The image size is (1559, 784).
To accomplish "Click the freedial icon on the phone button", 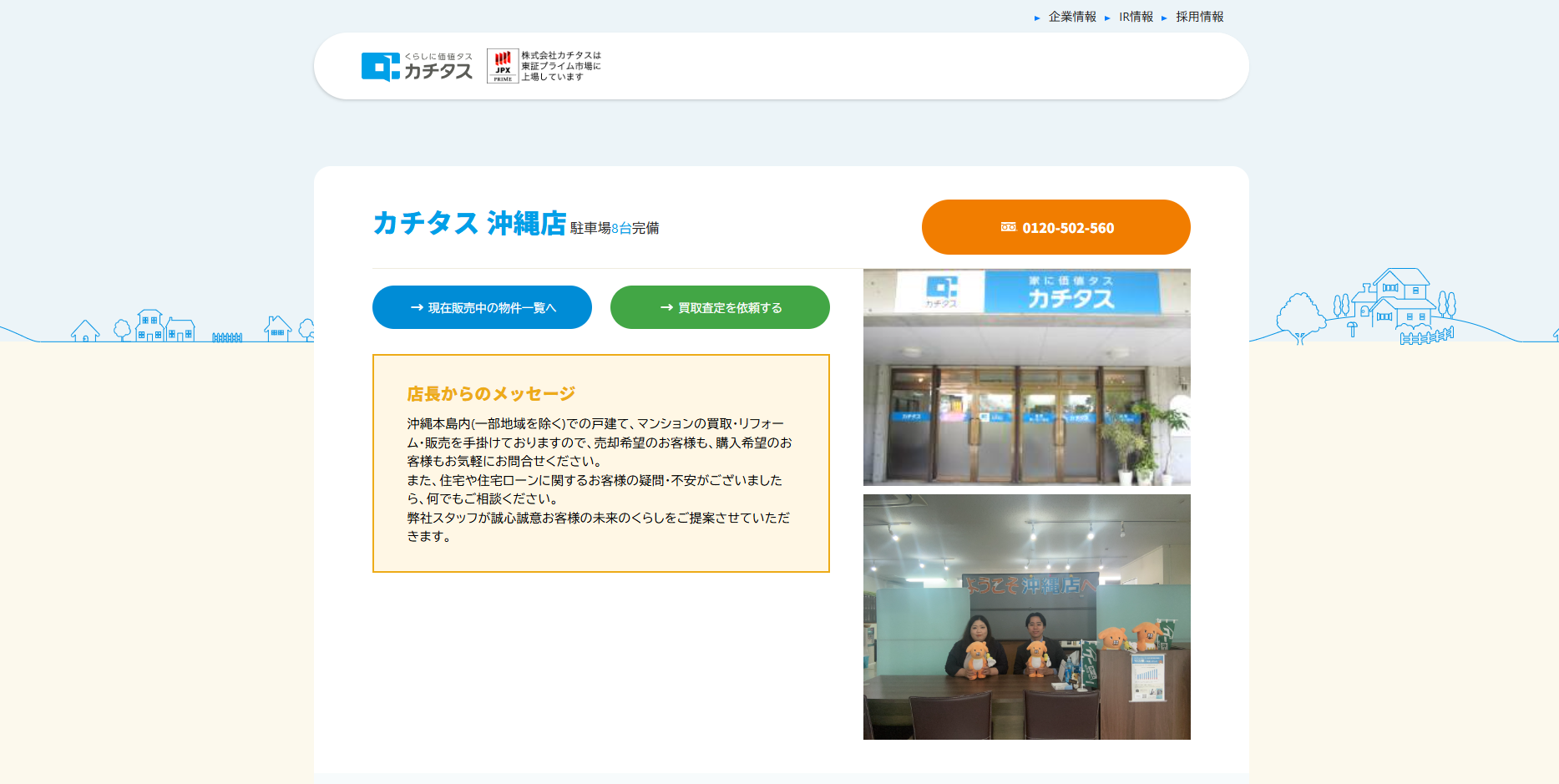I will coord(1009,227).
